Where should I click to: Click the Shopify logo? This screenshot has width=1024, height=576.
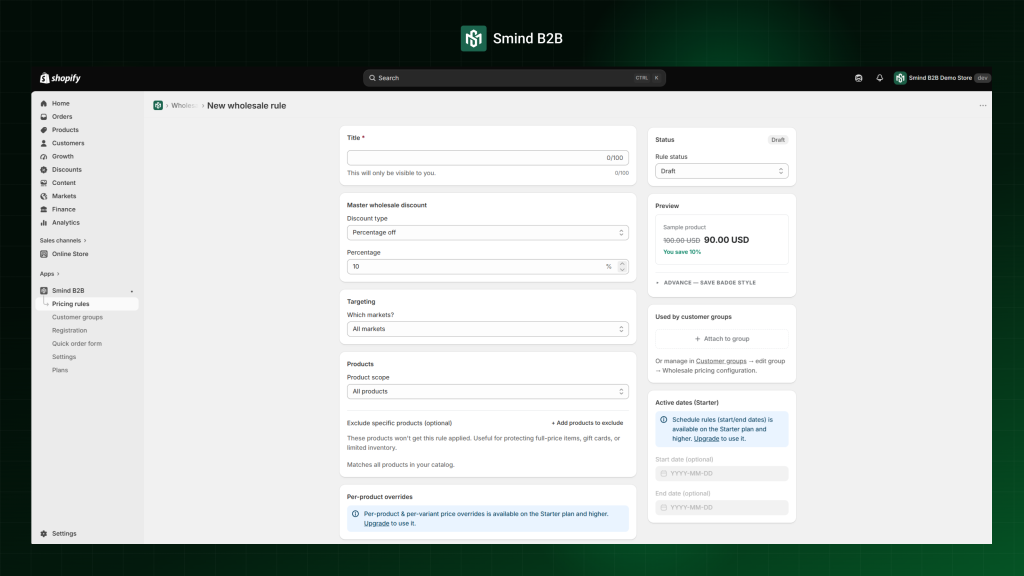coord(60,78)
